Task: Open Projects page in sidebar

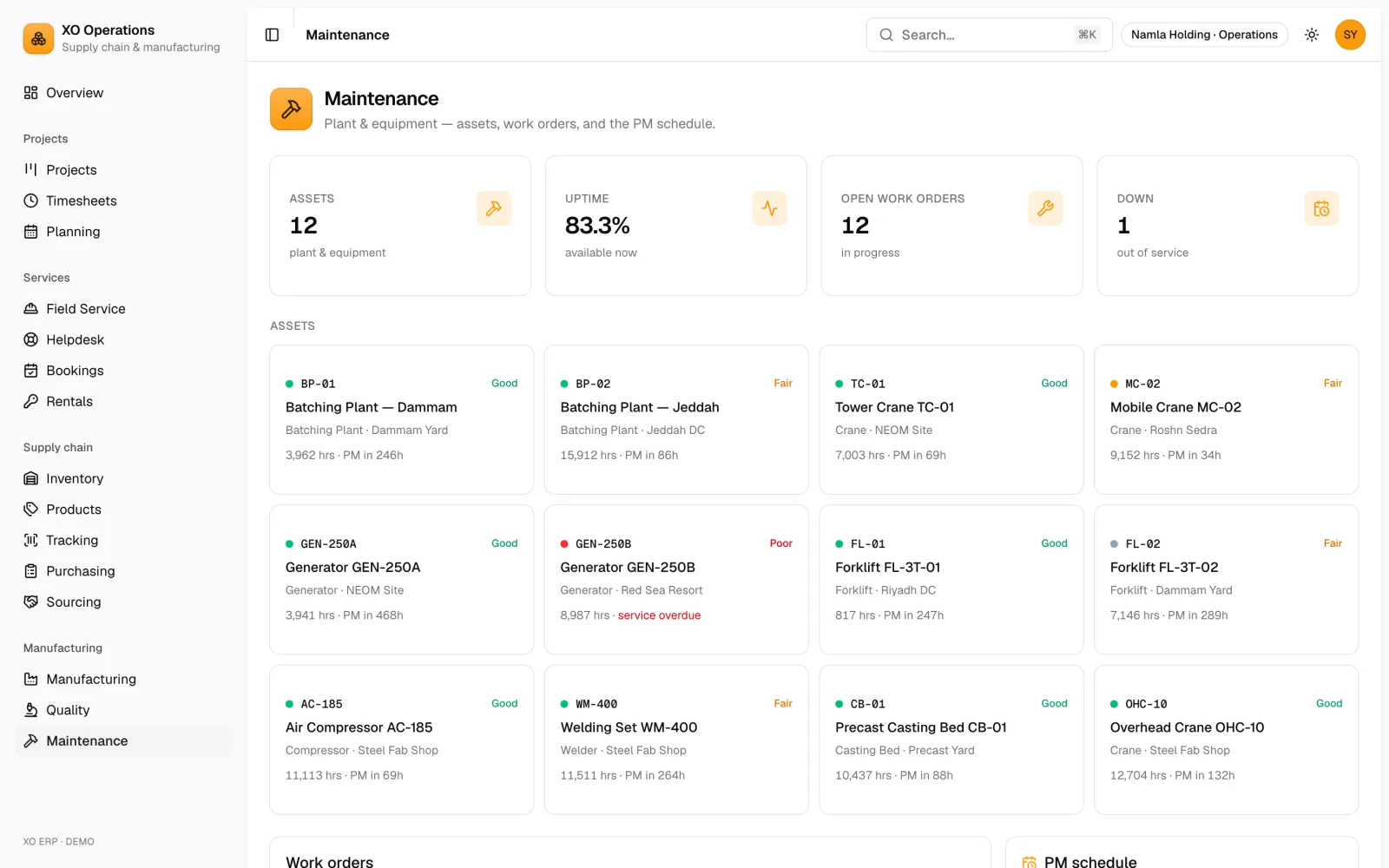Action: click(x=123, y=170)
